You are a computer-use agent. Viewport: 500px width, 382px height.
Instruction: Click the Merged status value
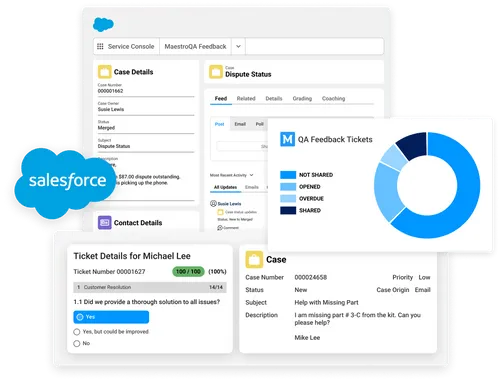click(106, 128)
